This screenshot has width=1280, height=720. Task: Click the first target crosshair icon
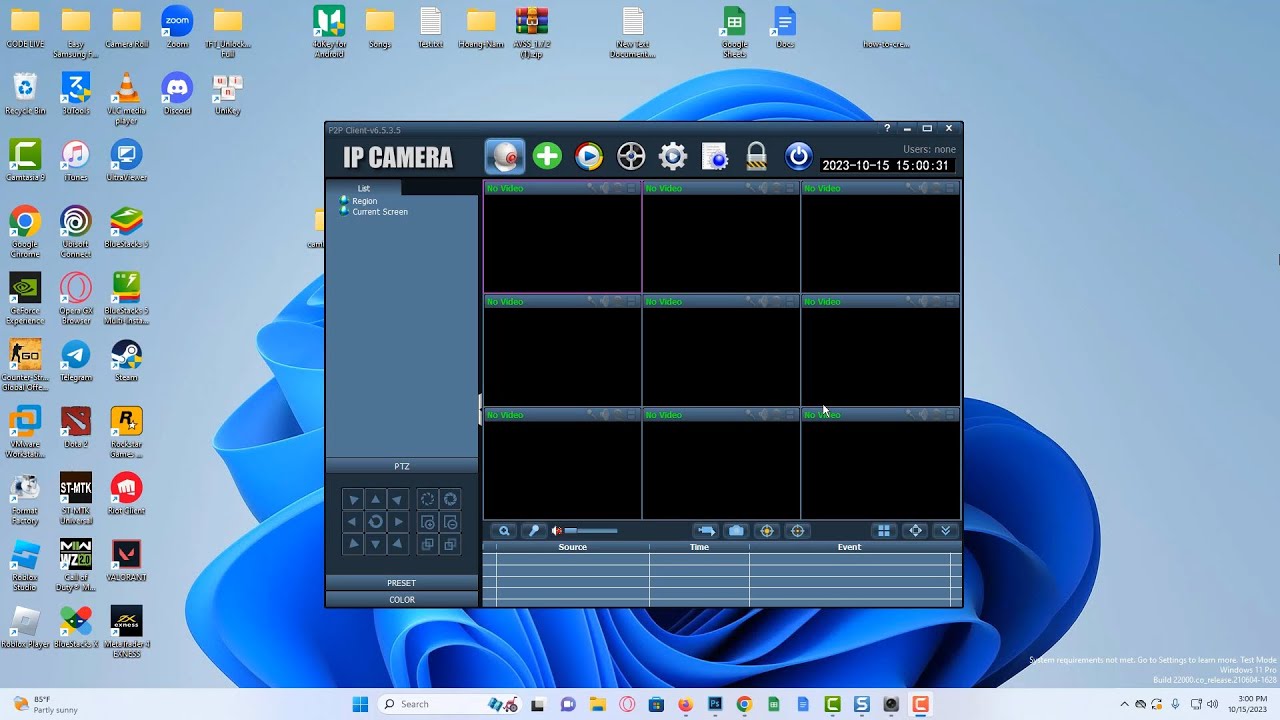click(x=767, y=531)
